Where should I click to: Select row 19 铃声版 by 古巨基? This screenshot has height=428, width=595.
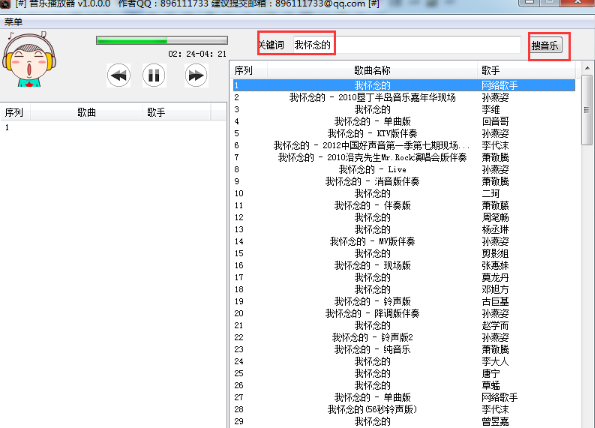[404, 302]
